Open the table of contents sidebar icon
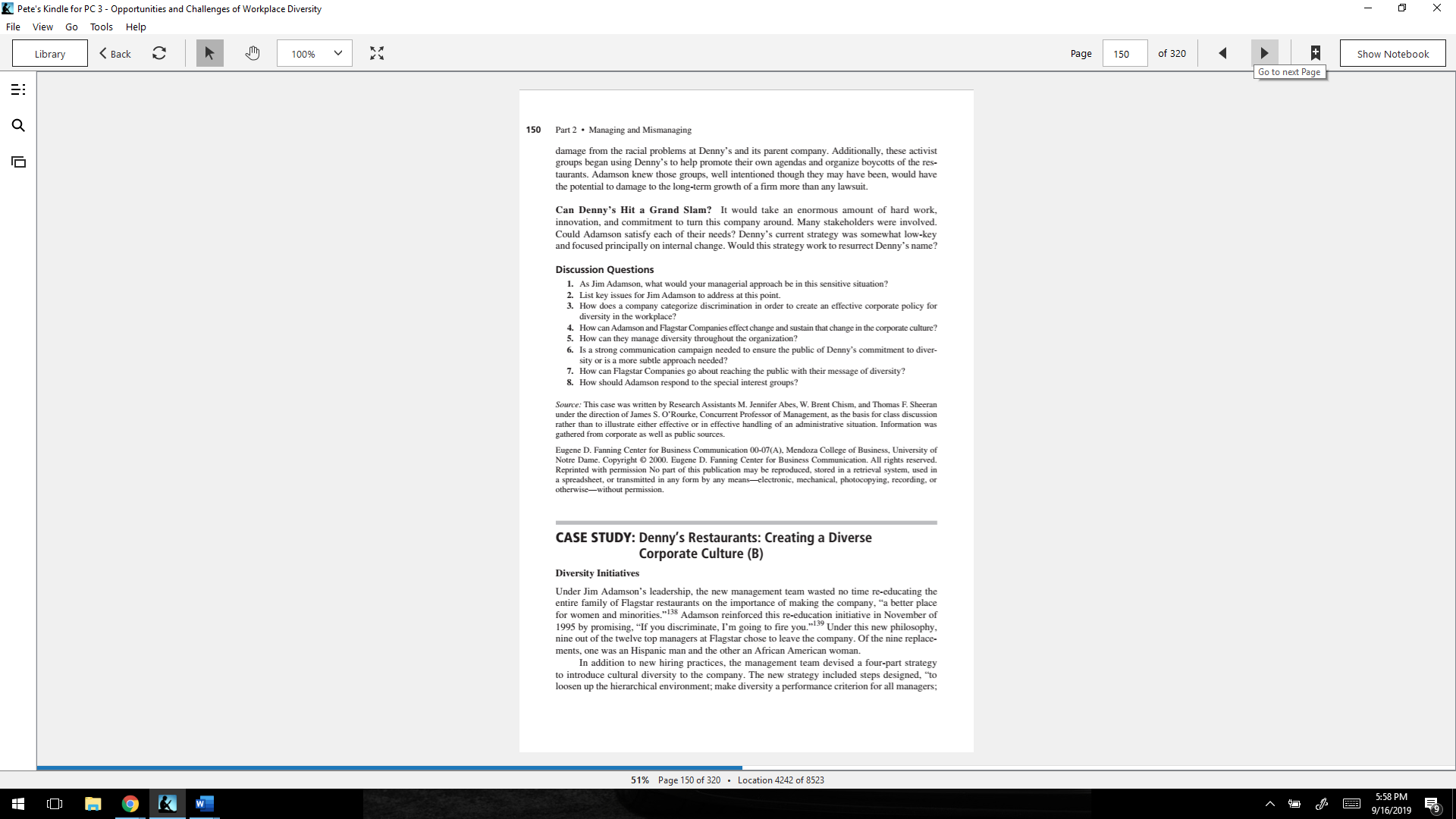 click(x=18, y=89)
